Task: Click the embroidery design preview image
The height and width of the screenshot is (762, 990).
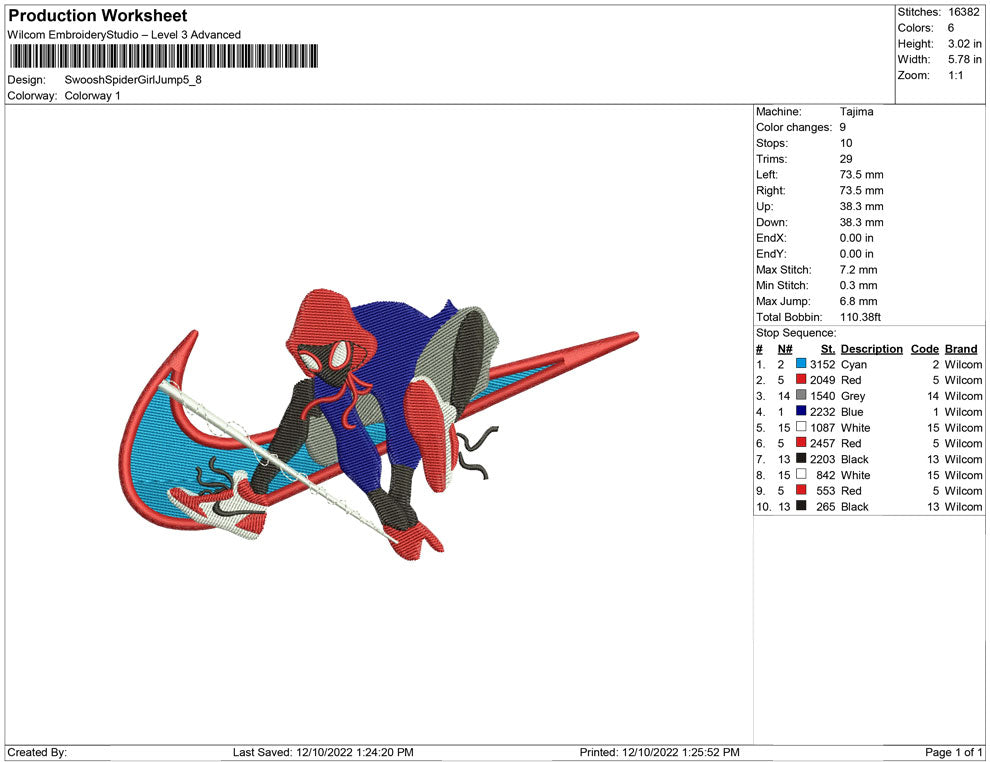Action: (379, 426)
